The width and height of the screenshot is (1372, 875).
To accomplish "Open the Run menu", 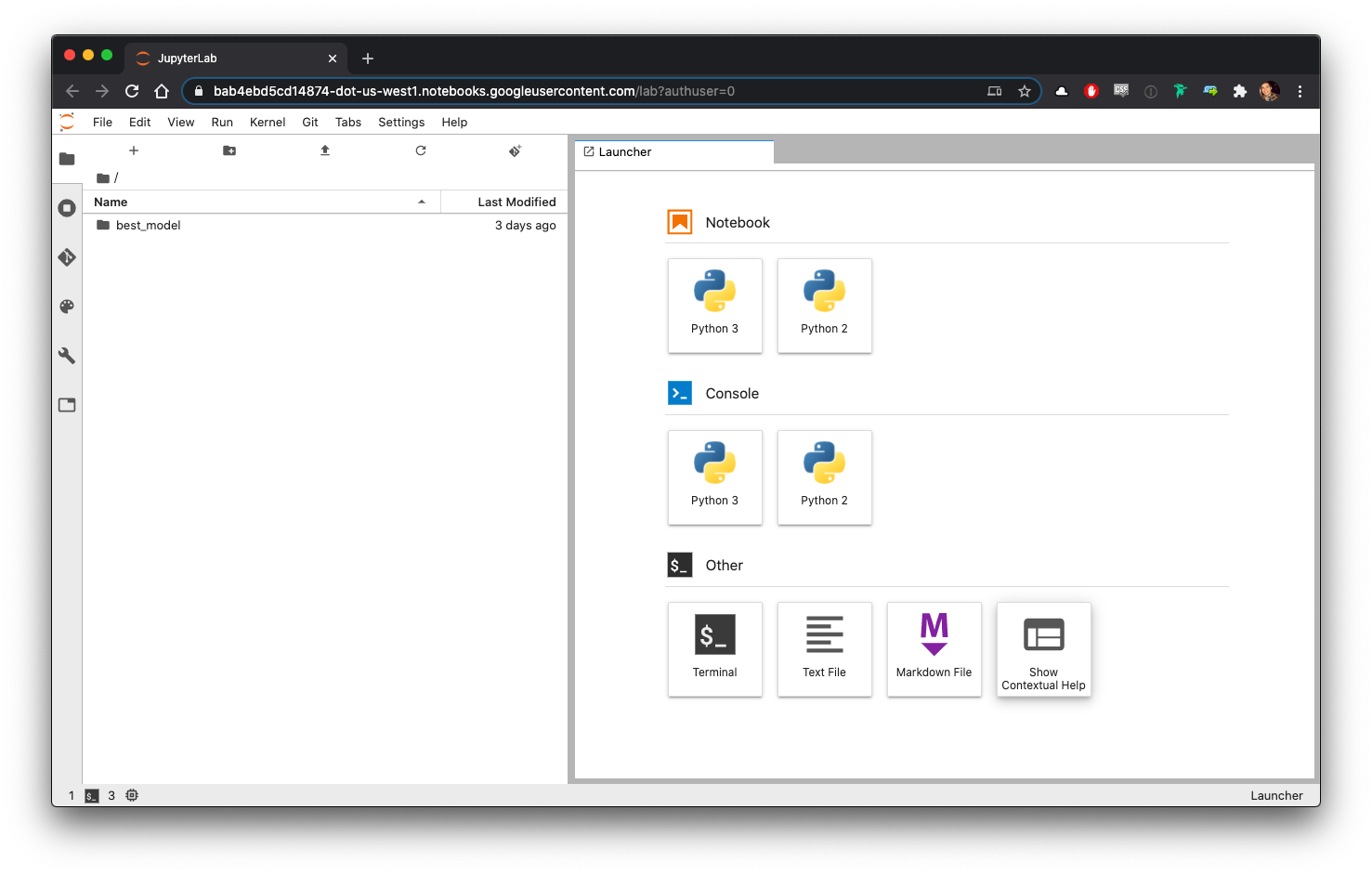I will point(222,122).
